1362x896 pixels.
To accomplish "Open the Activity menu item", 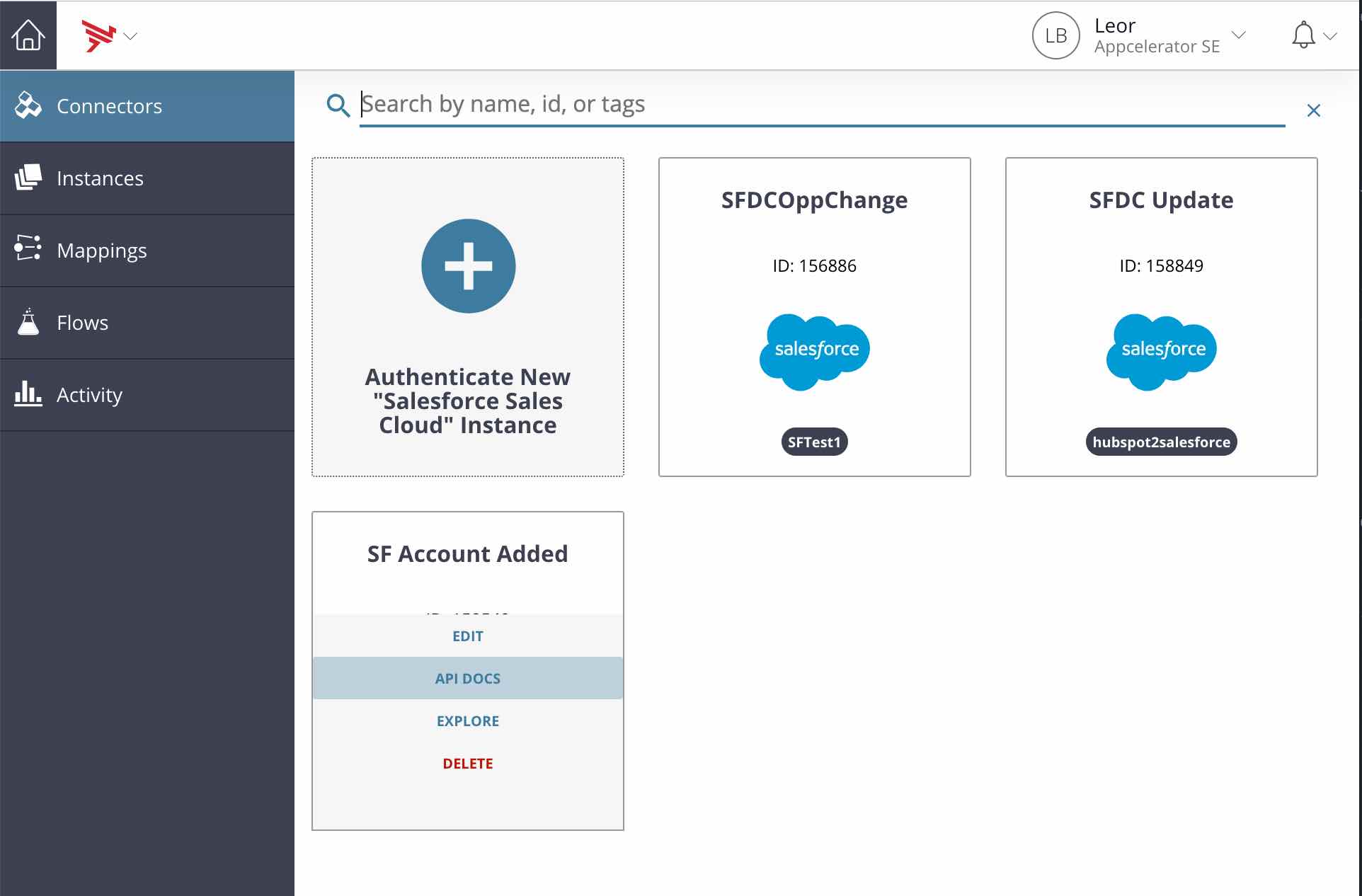I will pyautogui.click(x=147, y=395).
